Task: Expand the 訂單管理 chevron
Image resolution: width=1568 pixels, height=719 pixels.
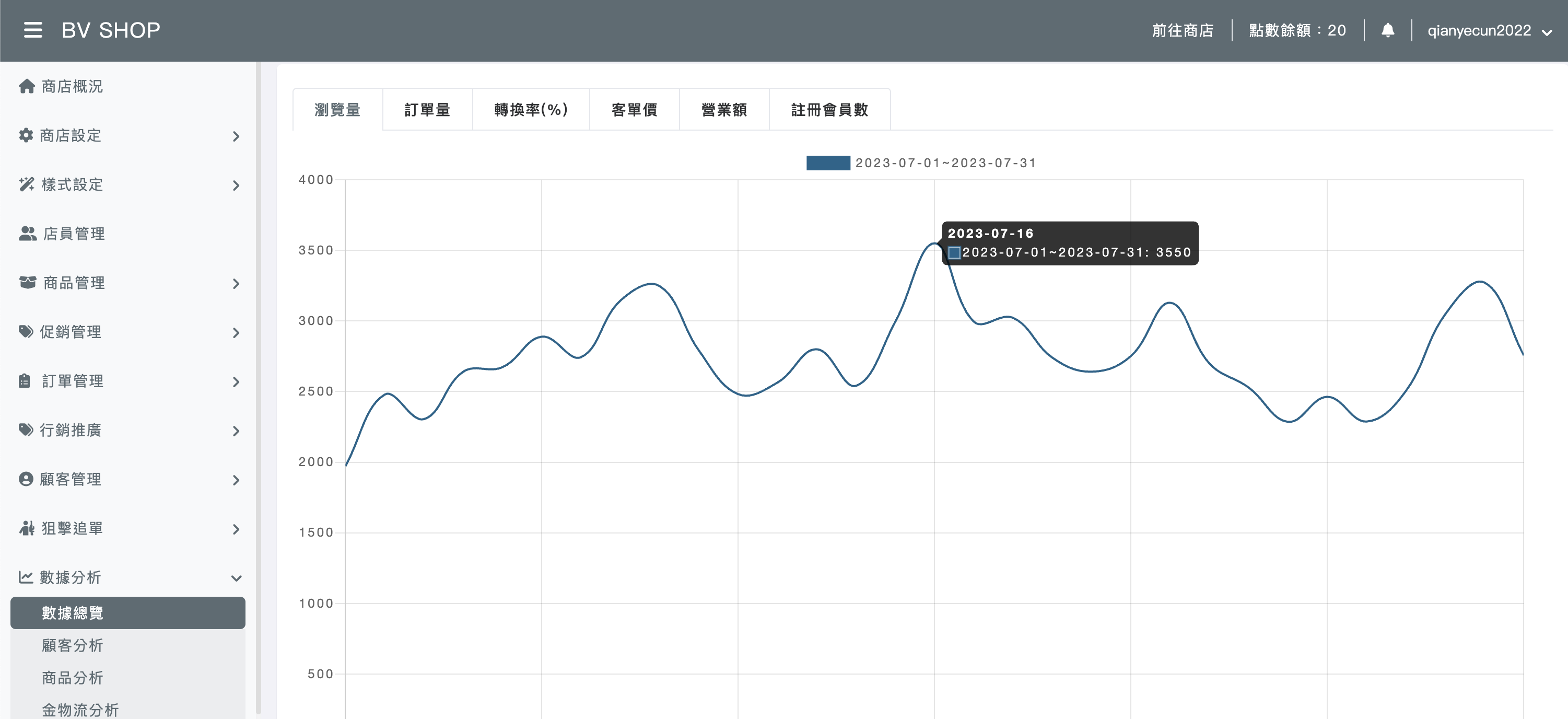Action: point(236,382)
